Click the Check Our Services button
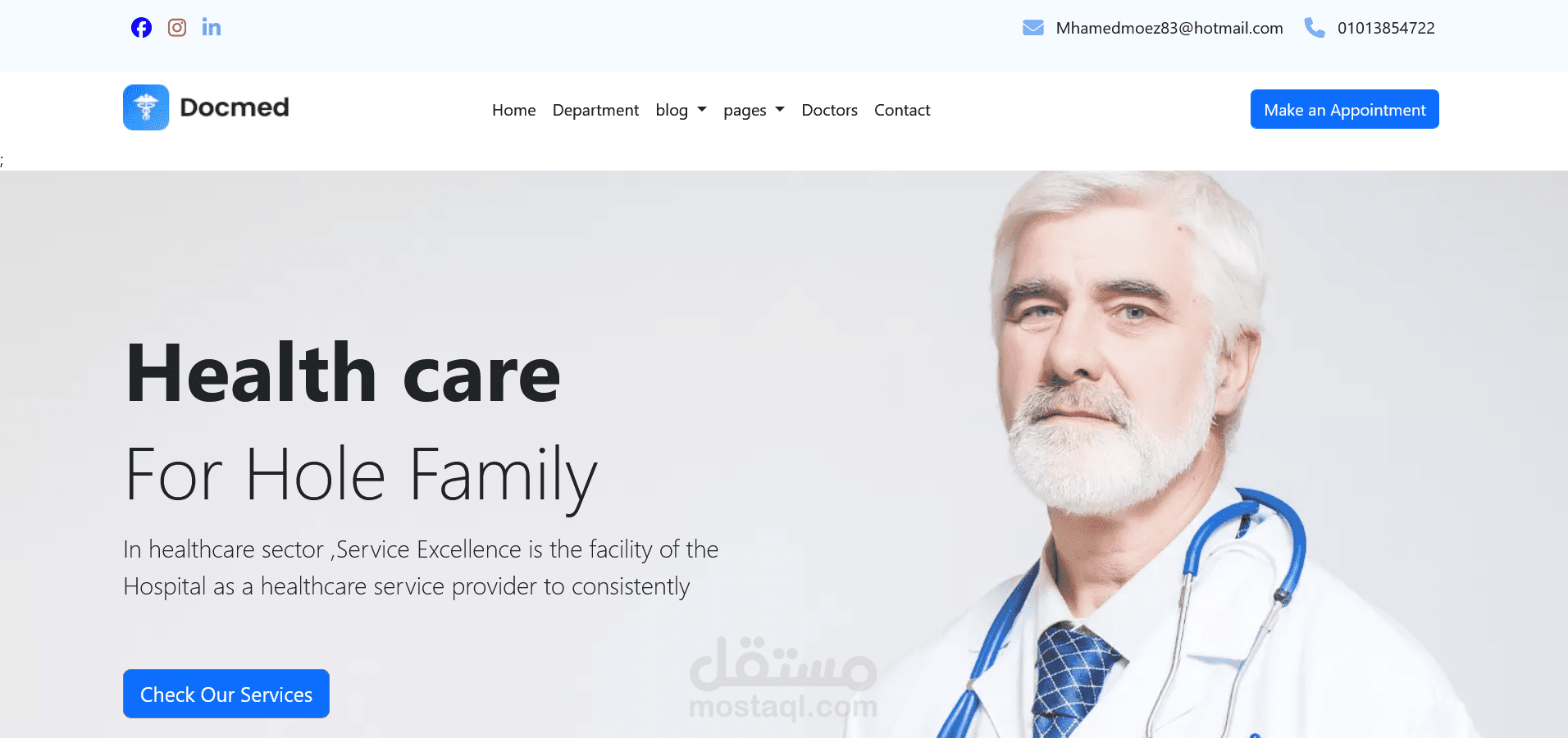This screenshot has height=738, width=1568. pyautogui.click(x=226, y=694)
